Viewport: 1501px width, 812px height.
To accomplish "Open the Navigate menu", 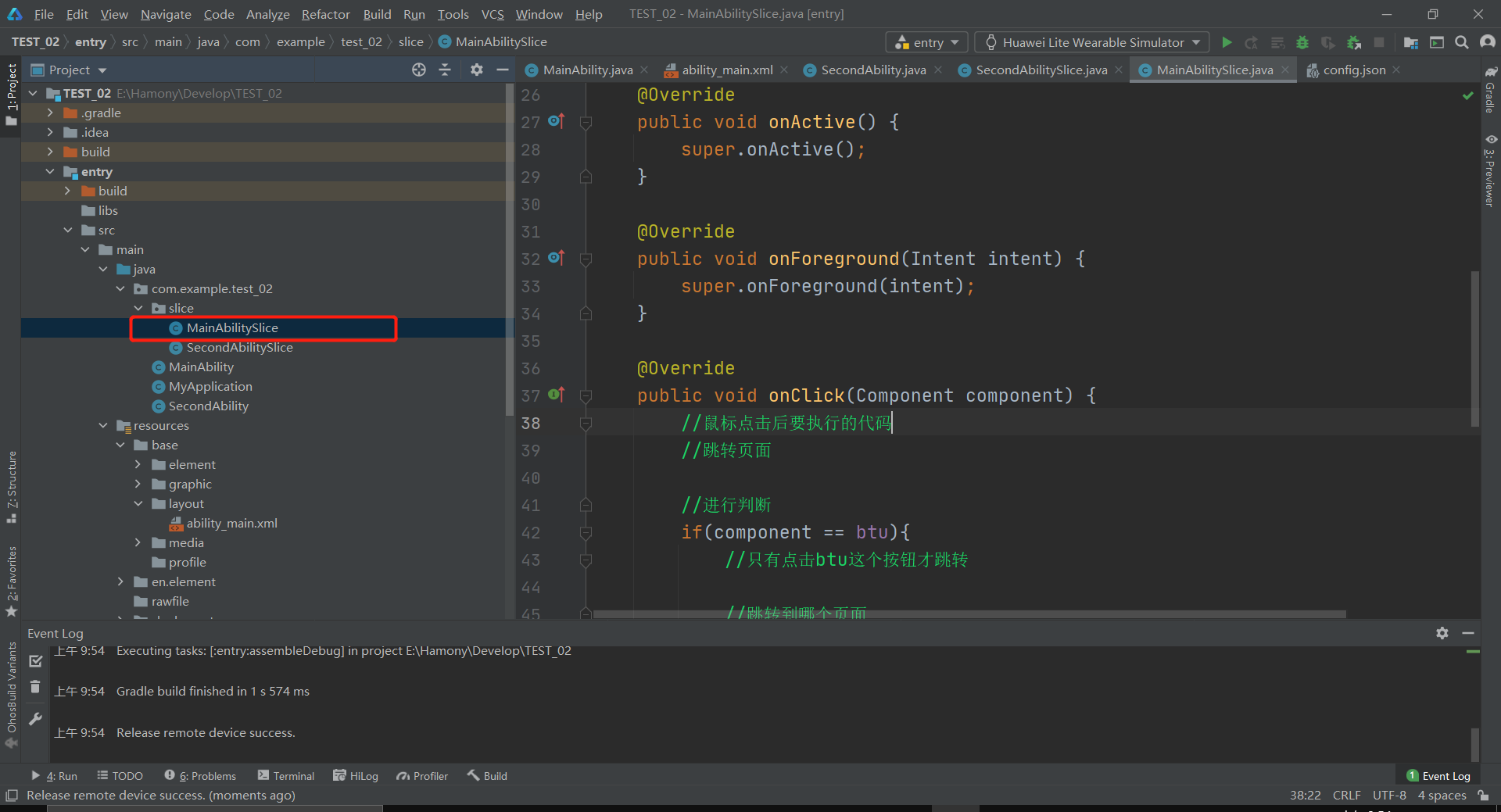I will [x=166, y=14].
